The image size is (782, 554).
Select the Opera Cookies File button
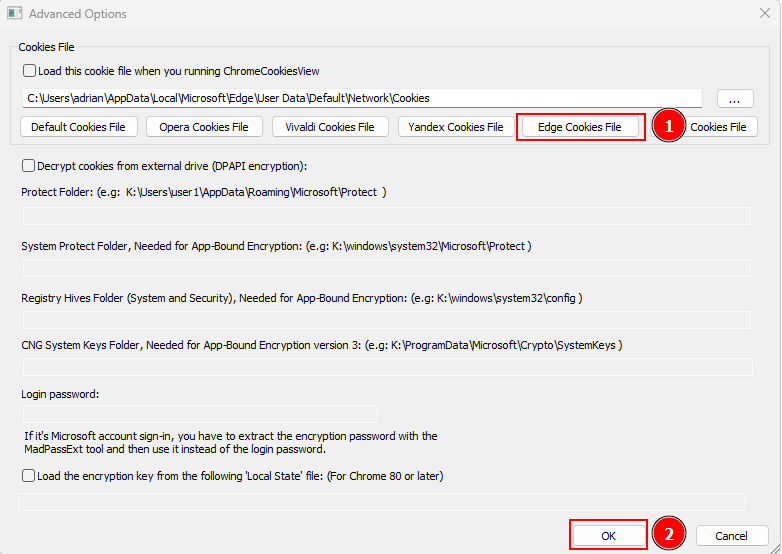point(204,127)
